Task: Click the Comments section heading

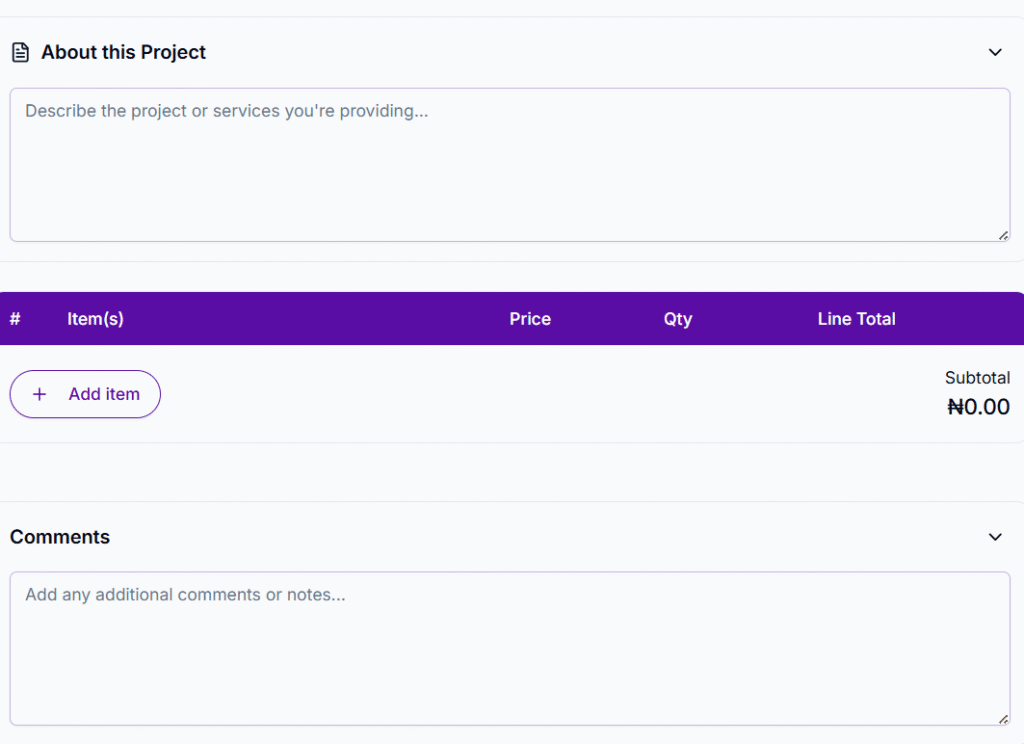Action: click(60, 537)
